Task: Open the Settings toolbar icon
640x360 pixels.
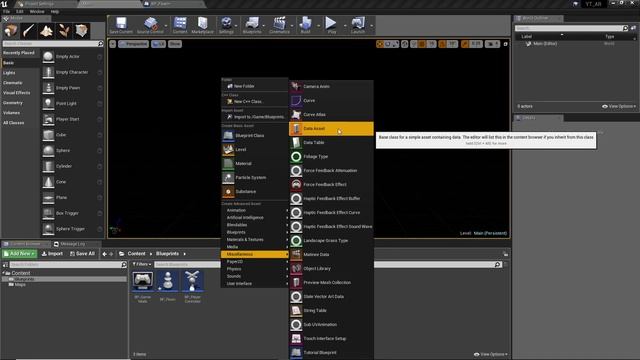Action: coord(226,25)
